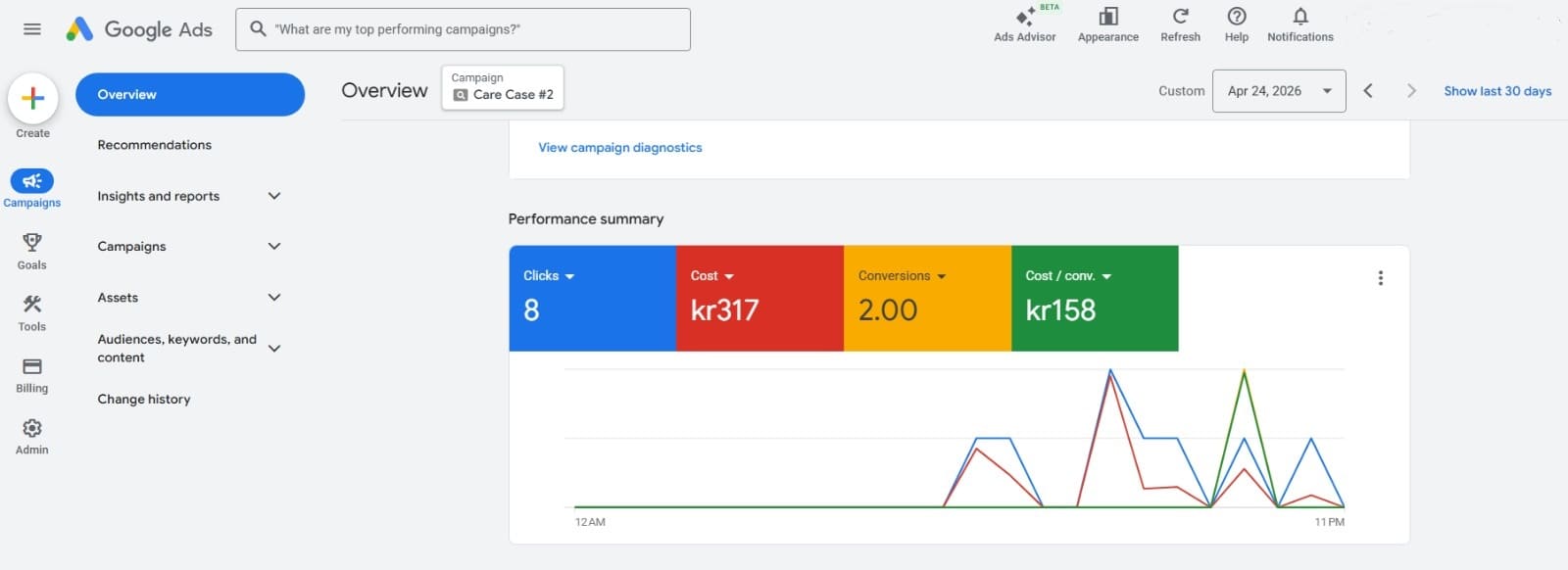
Task: Open the Care Case #2 campaign selector
Action: (503, 87)
